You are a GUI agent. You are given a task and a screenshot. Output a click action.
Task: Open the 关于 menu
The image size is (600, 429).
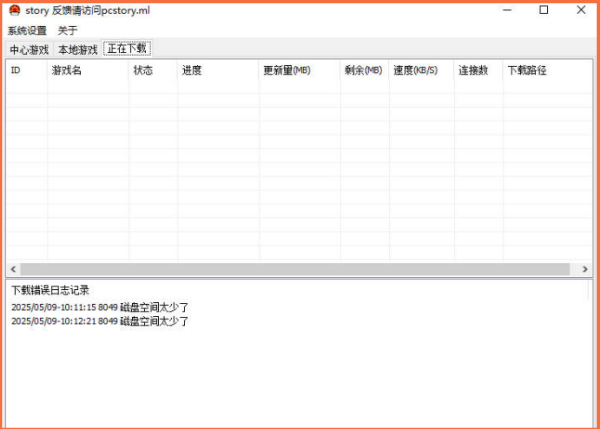68,31
